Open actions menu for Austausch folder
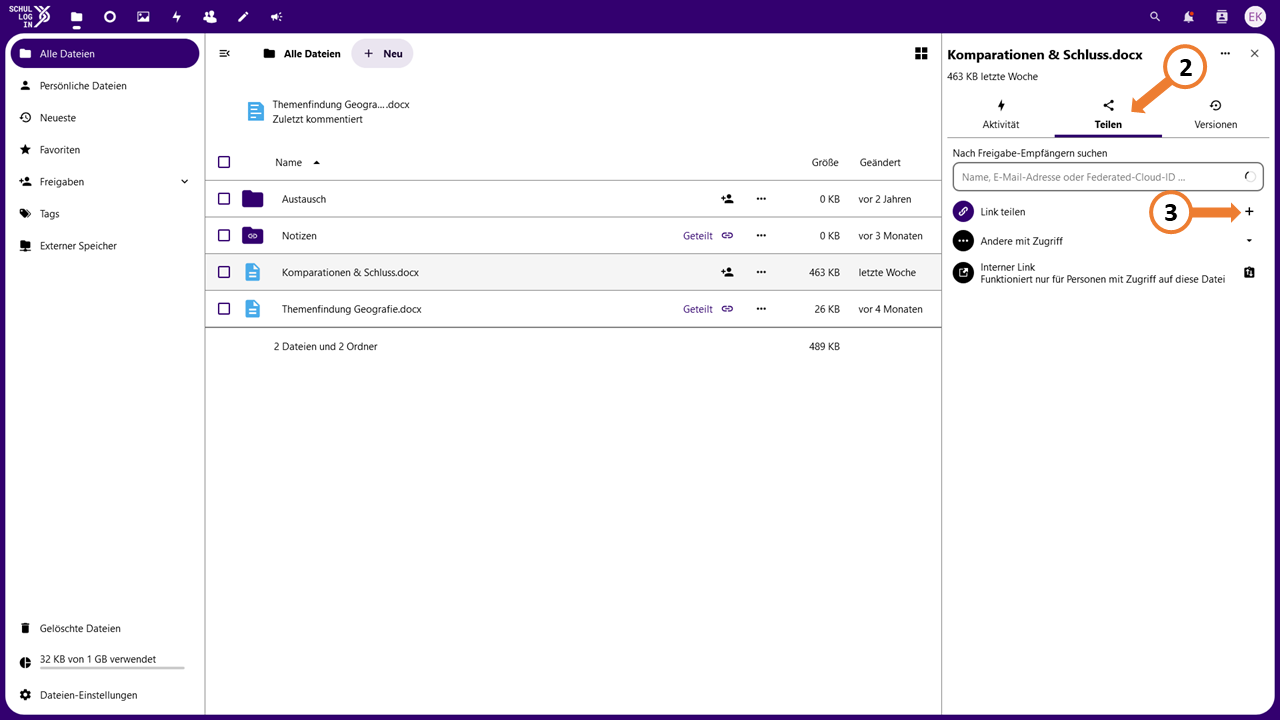This screenshot has height=720, width=1280. pos(761,199)
